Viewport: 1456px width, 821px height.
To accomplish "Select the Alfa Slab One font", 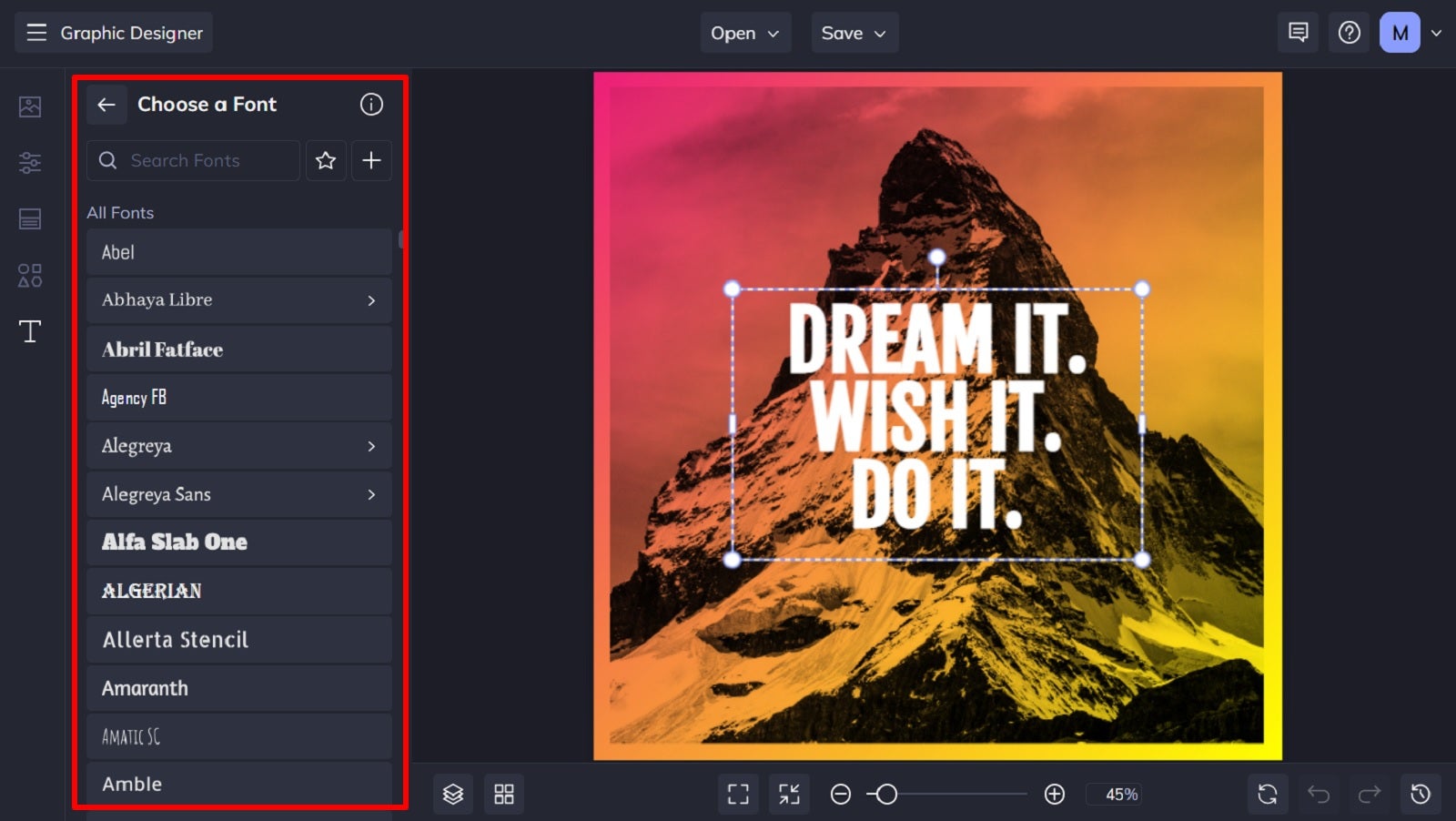I will click(238, 542).
